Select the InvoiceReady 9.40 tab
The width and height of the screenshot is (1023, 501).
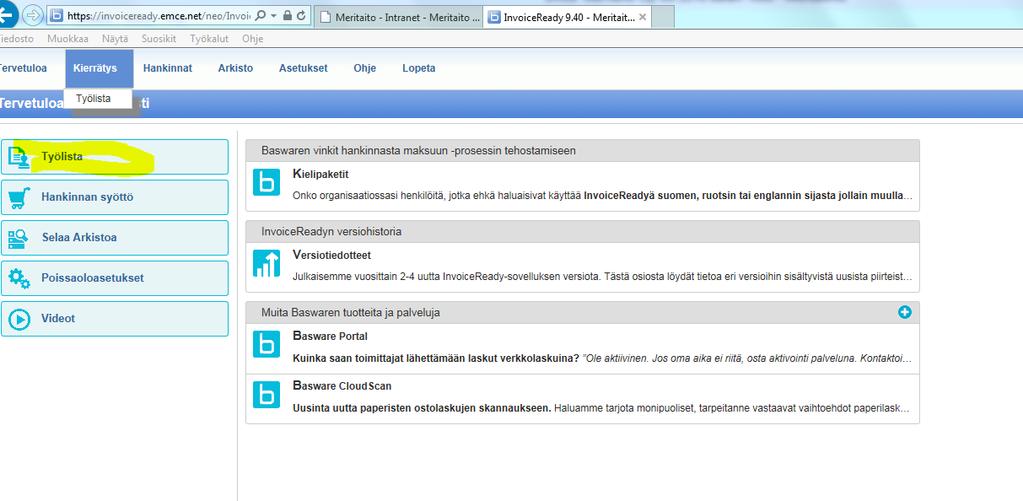[568, 18]
